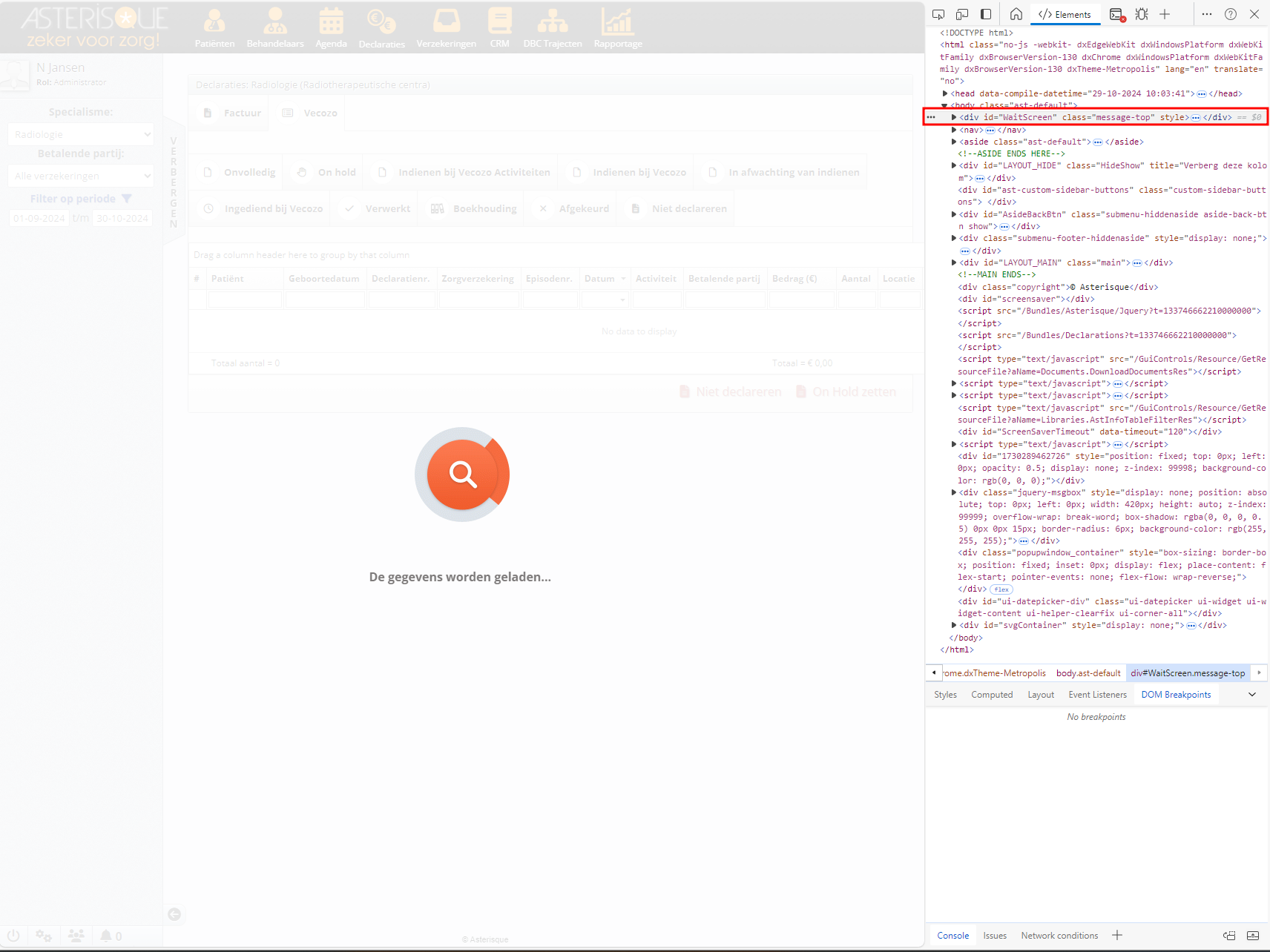1270x952 pixels.
Task: Click body.ast-default in the breadcrumb
Action: tap(1088, 673)
